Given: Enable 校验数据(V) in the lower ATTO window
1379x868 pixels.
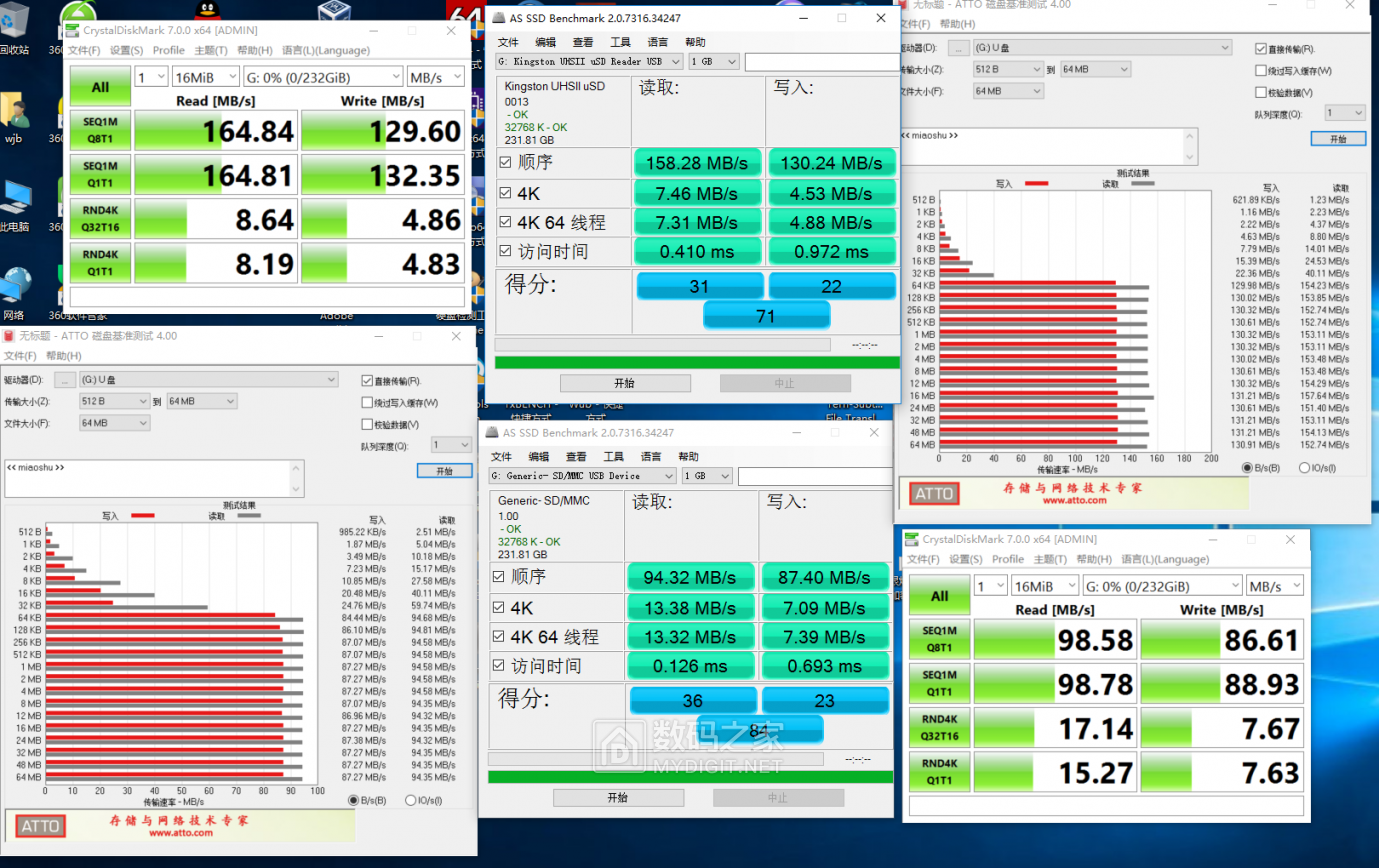Looking at the screenshot, I should (x=367, y=424).
